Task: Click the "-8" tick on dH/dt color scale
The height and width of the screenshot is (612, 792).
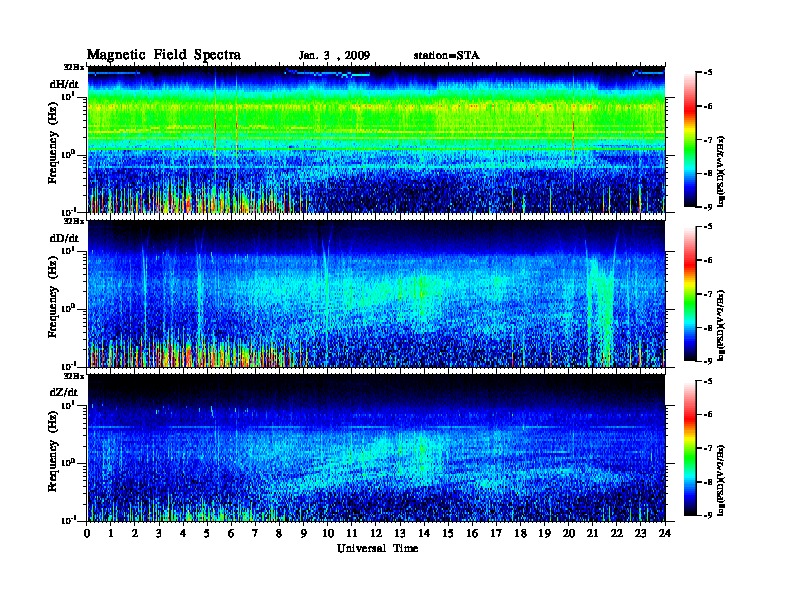Action: [x=709, y=173]
